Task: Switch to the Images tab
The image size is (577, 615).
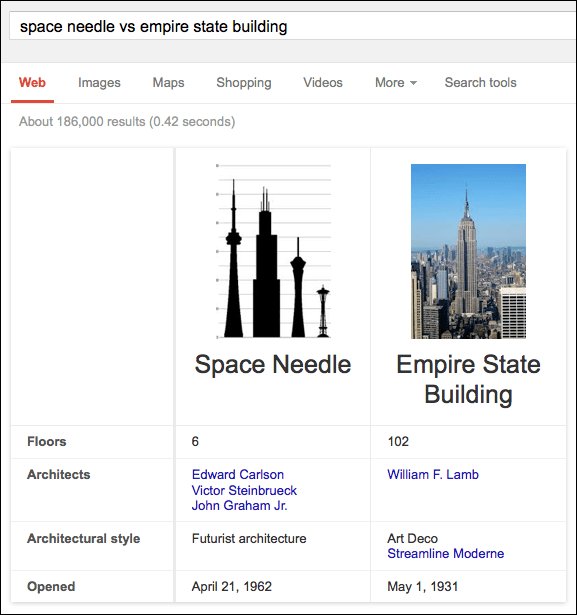Action: point(99,83)
